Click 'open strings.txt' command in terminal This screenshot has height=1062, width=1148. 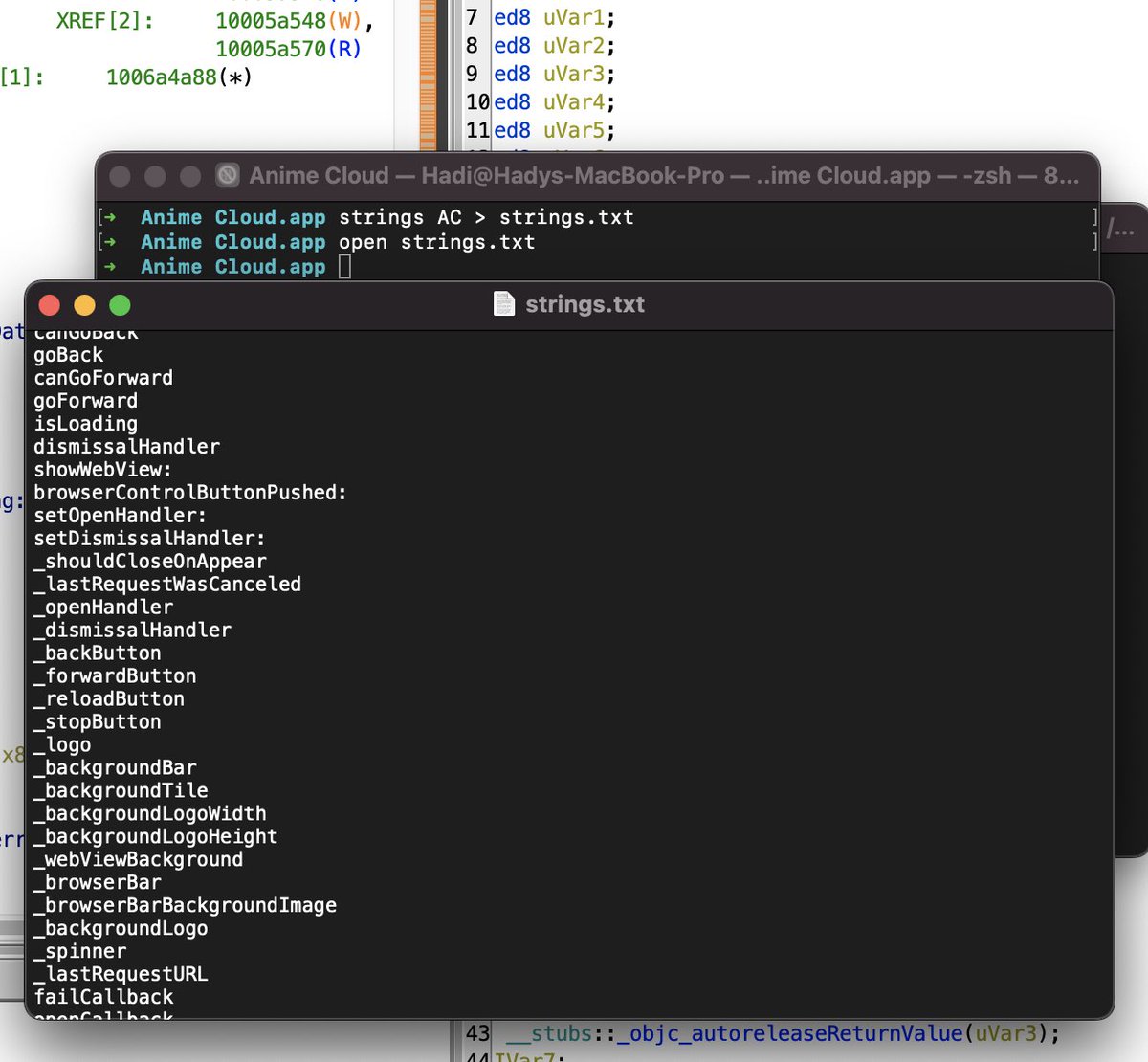(x=436, y=242)
